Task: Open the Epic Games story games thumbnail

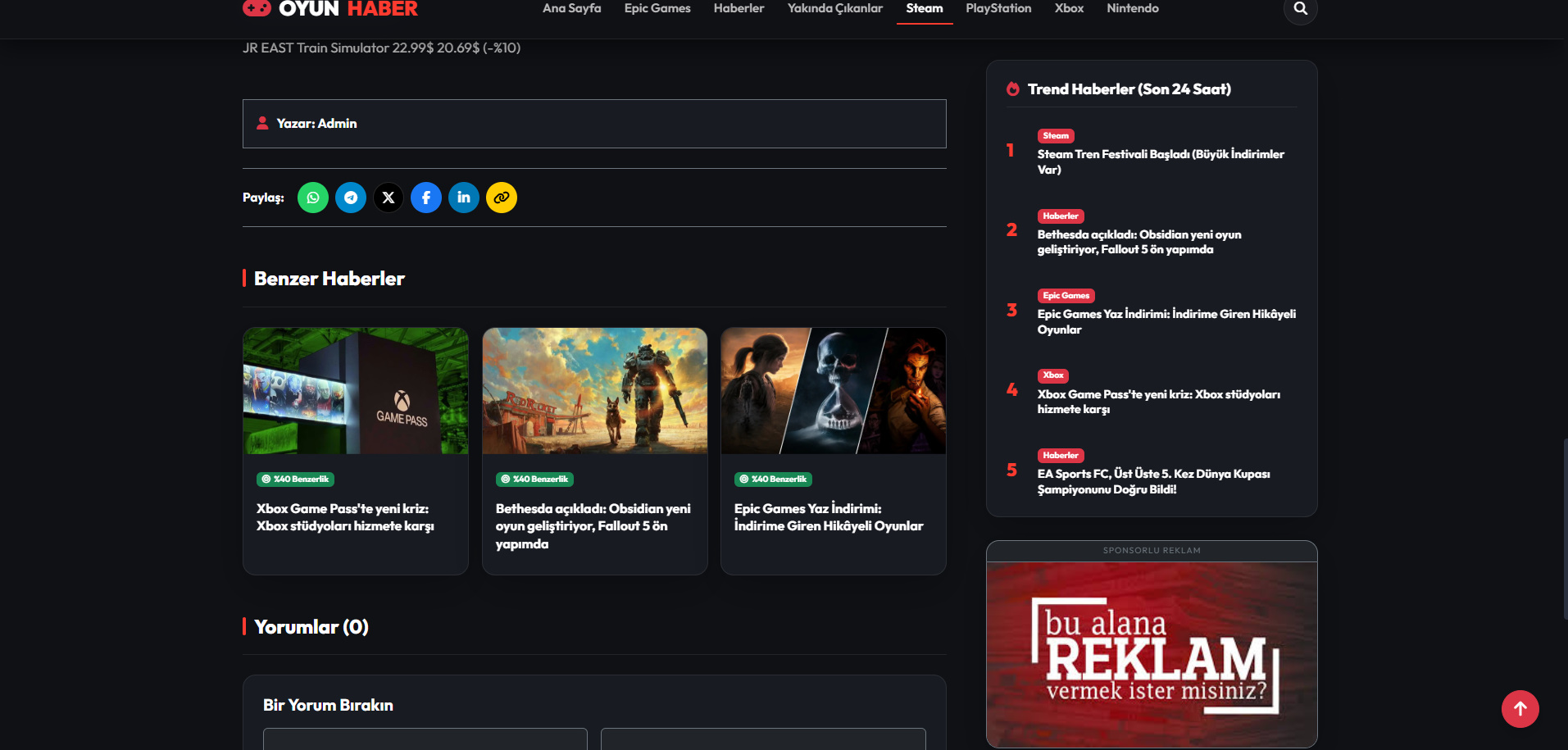Action: tap(834, 391)
